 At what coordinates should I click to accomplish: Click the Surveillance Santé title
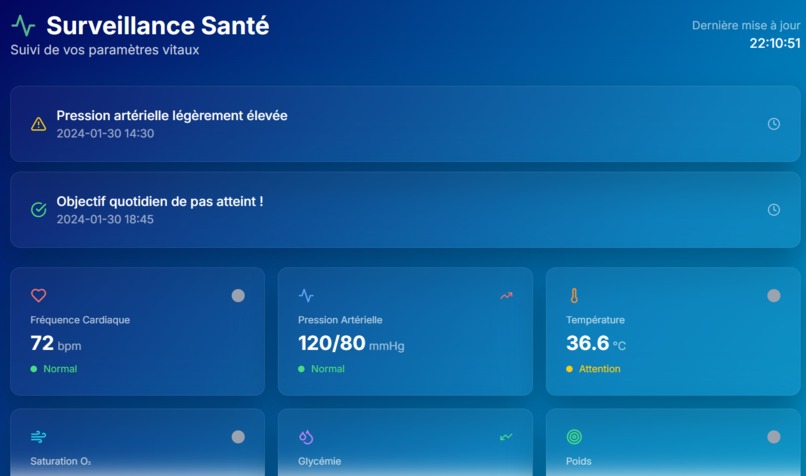(x=158, y=26)
